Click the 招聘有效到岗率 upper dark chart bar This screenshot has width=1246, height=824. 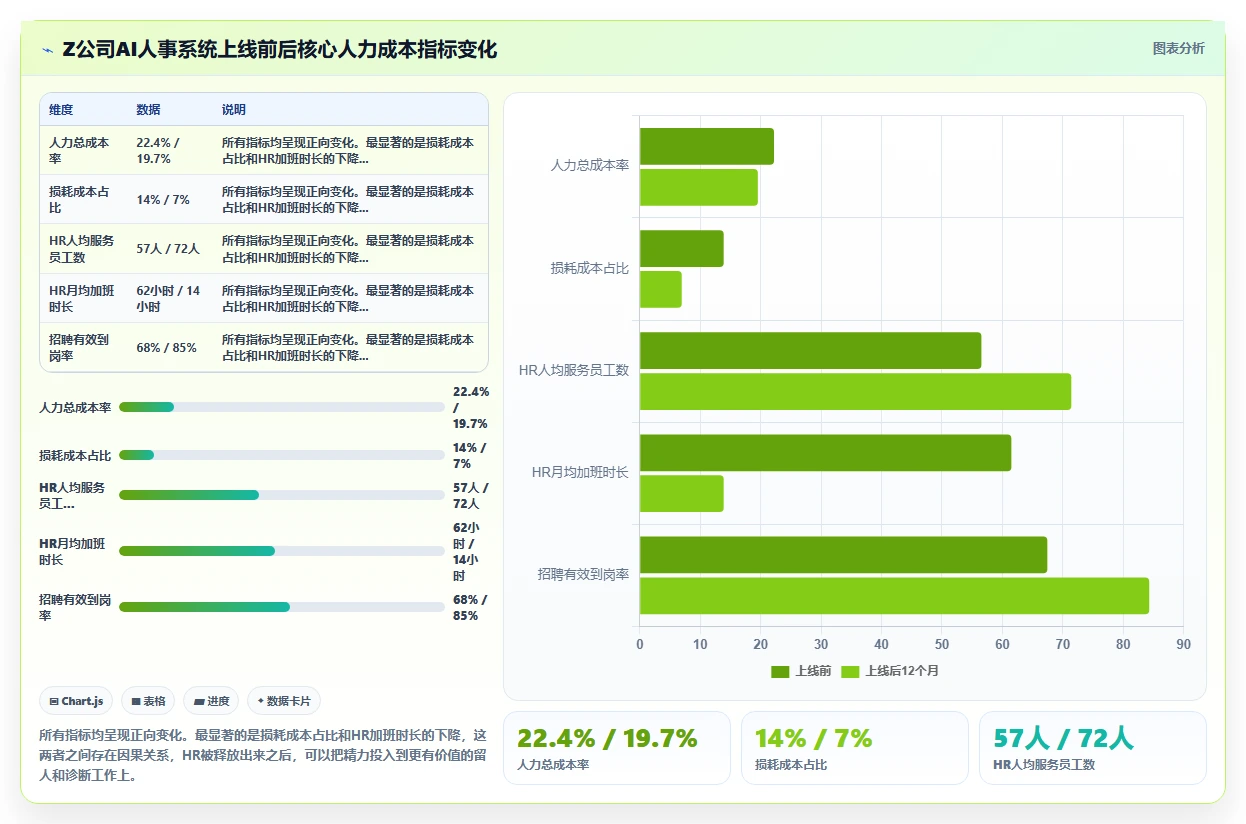click(x=843, y=555)
